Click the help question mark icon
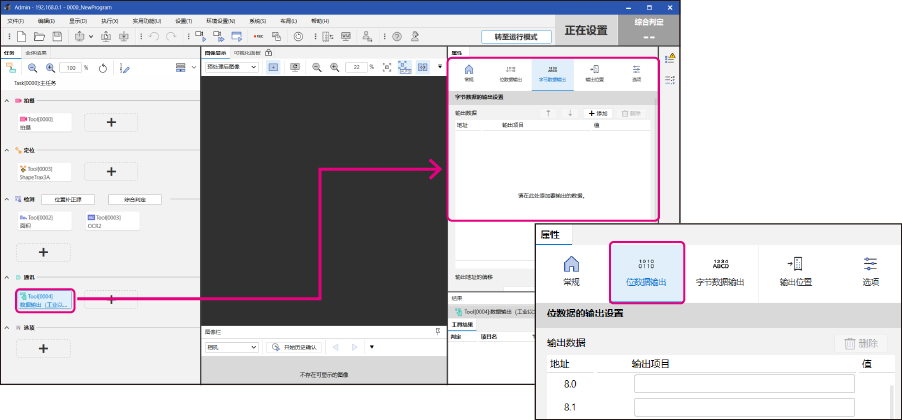This screenshot has width=902, height=420. [397, 36]
